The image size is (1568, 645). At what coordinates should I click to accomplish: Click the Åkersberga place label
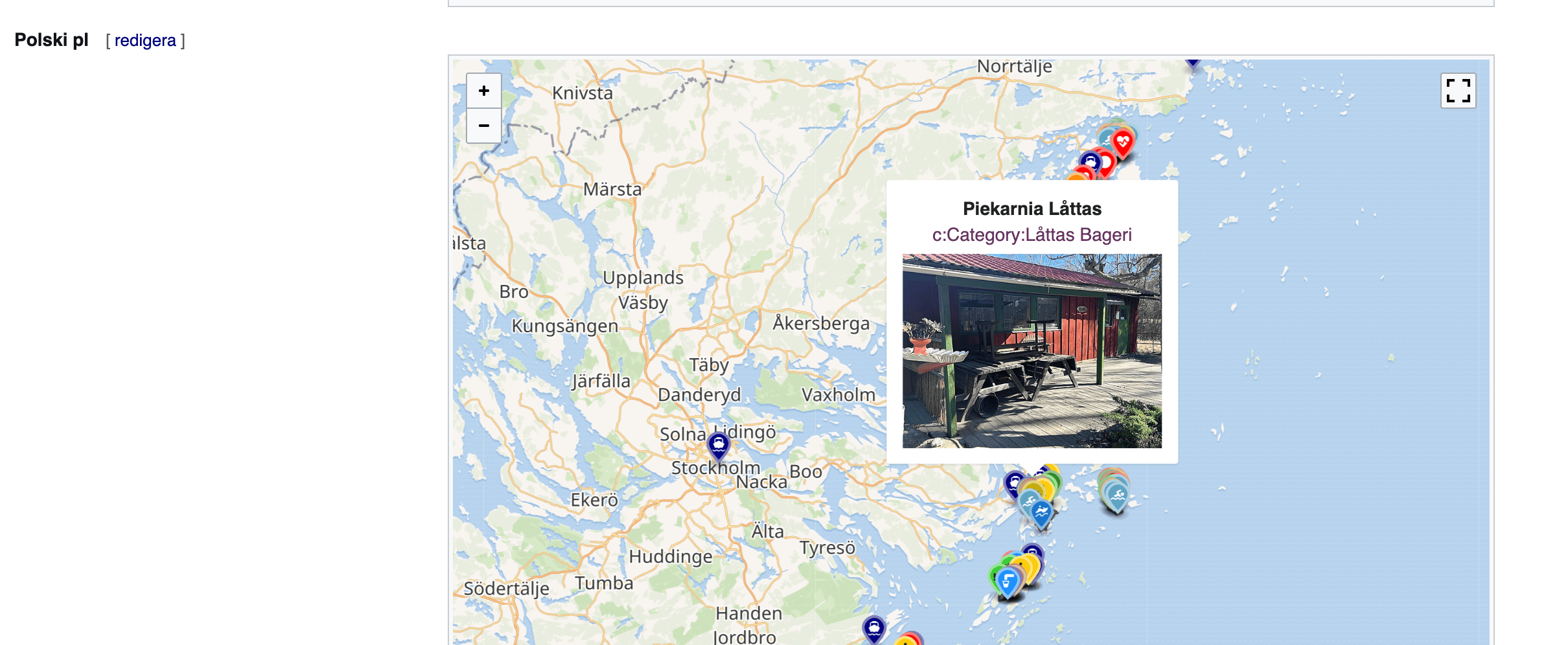[821, 322]
